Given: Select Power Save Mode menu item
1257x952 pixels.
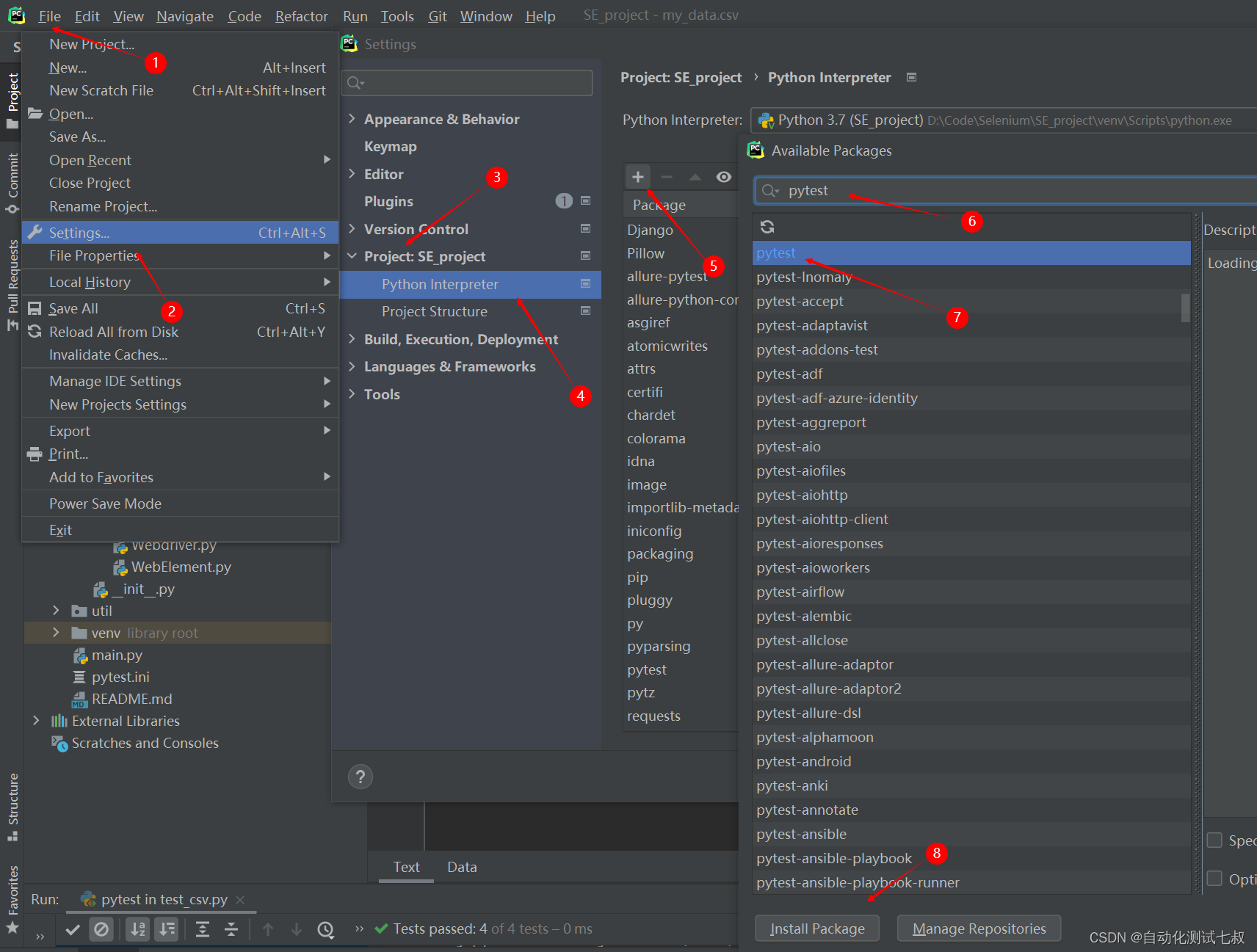Looking at the screenshot, I should pos(181,504).
